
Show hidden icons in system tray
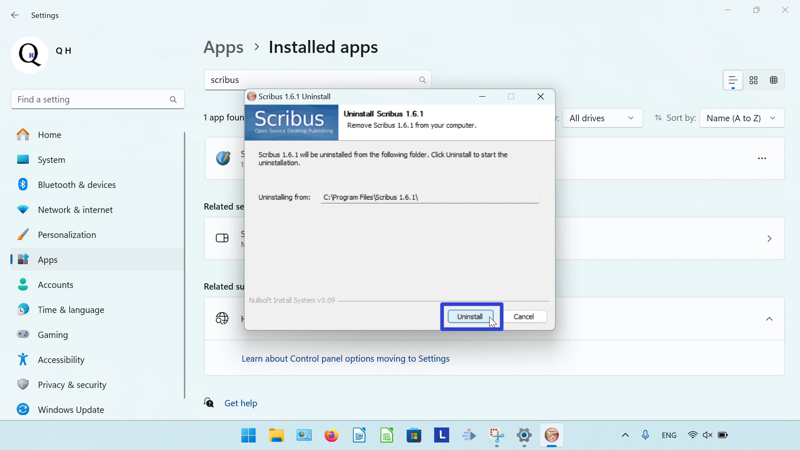click(625, 435)
